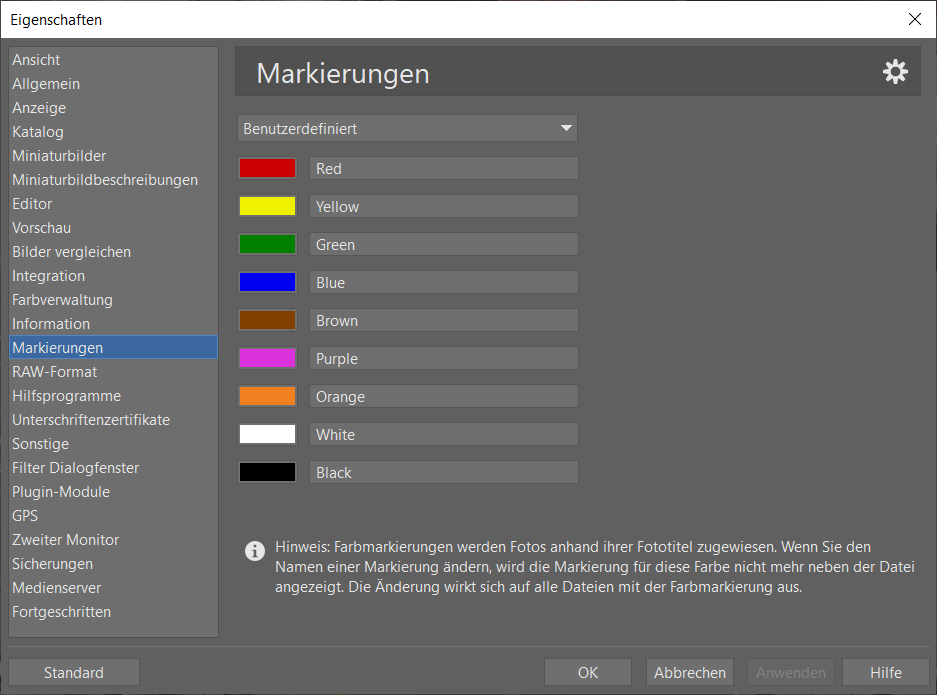Click the gear settings icon in header
937x695 pixels.
[x=895, y=72]
